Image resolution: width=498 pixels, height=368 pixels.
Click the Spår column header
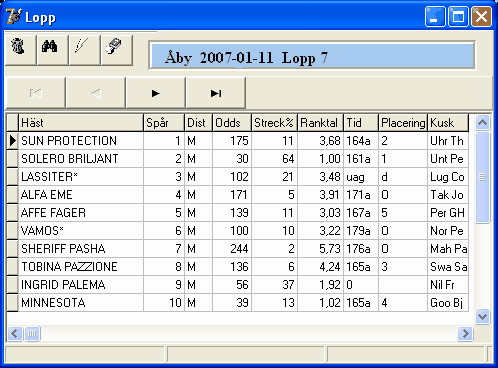click(164, 123)
